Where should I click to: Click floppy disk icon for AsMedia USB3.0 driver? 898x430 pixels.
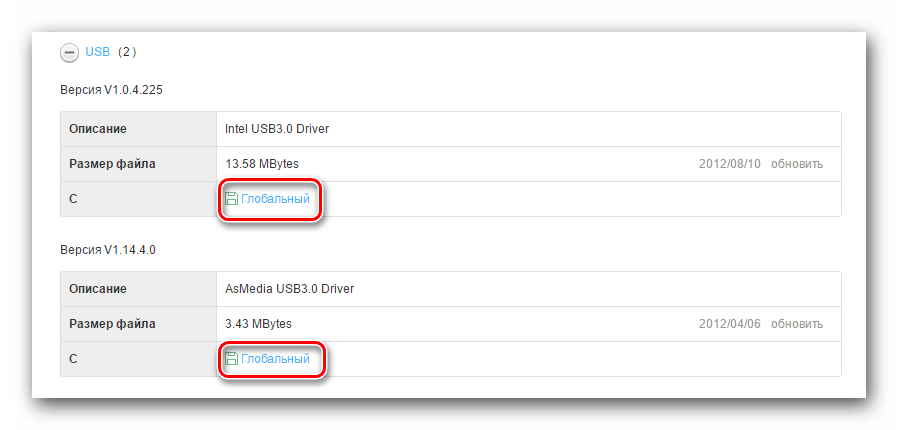coord(231,359)
